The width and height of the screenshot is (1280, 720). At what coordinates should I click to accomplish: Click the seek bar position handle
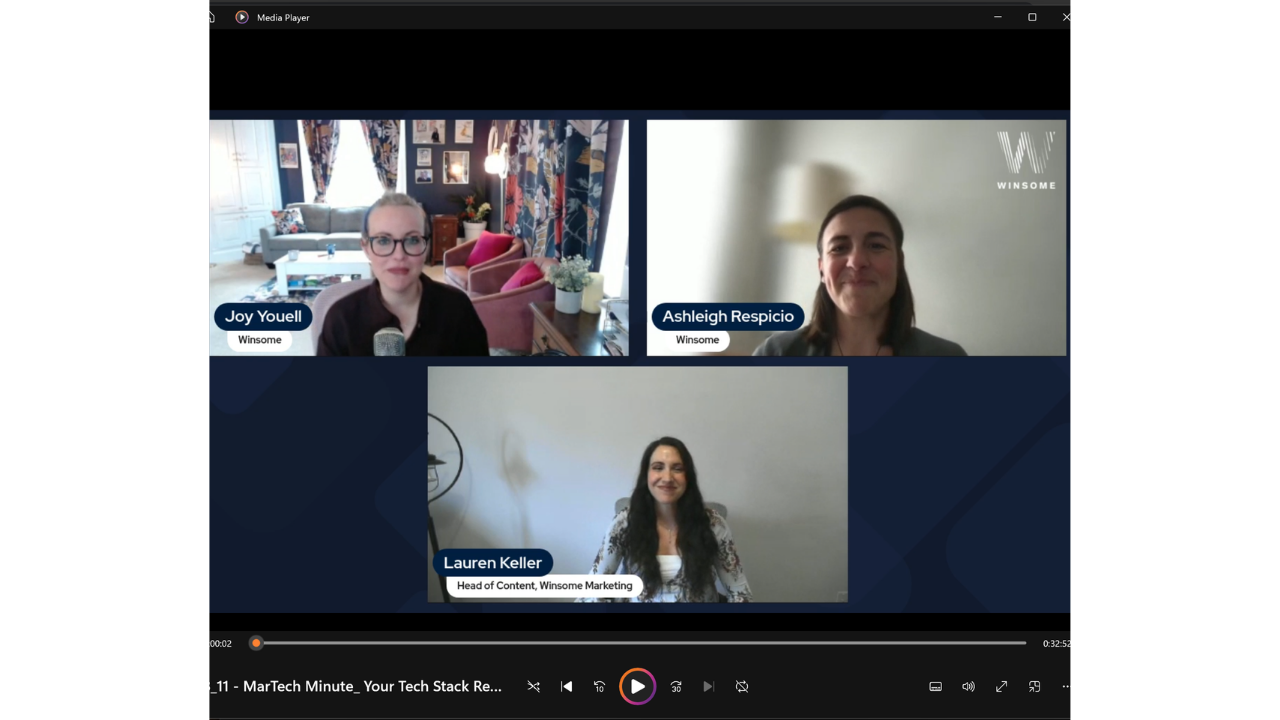[256, 643]
